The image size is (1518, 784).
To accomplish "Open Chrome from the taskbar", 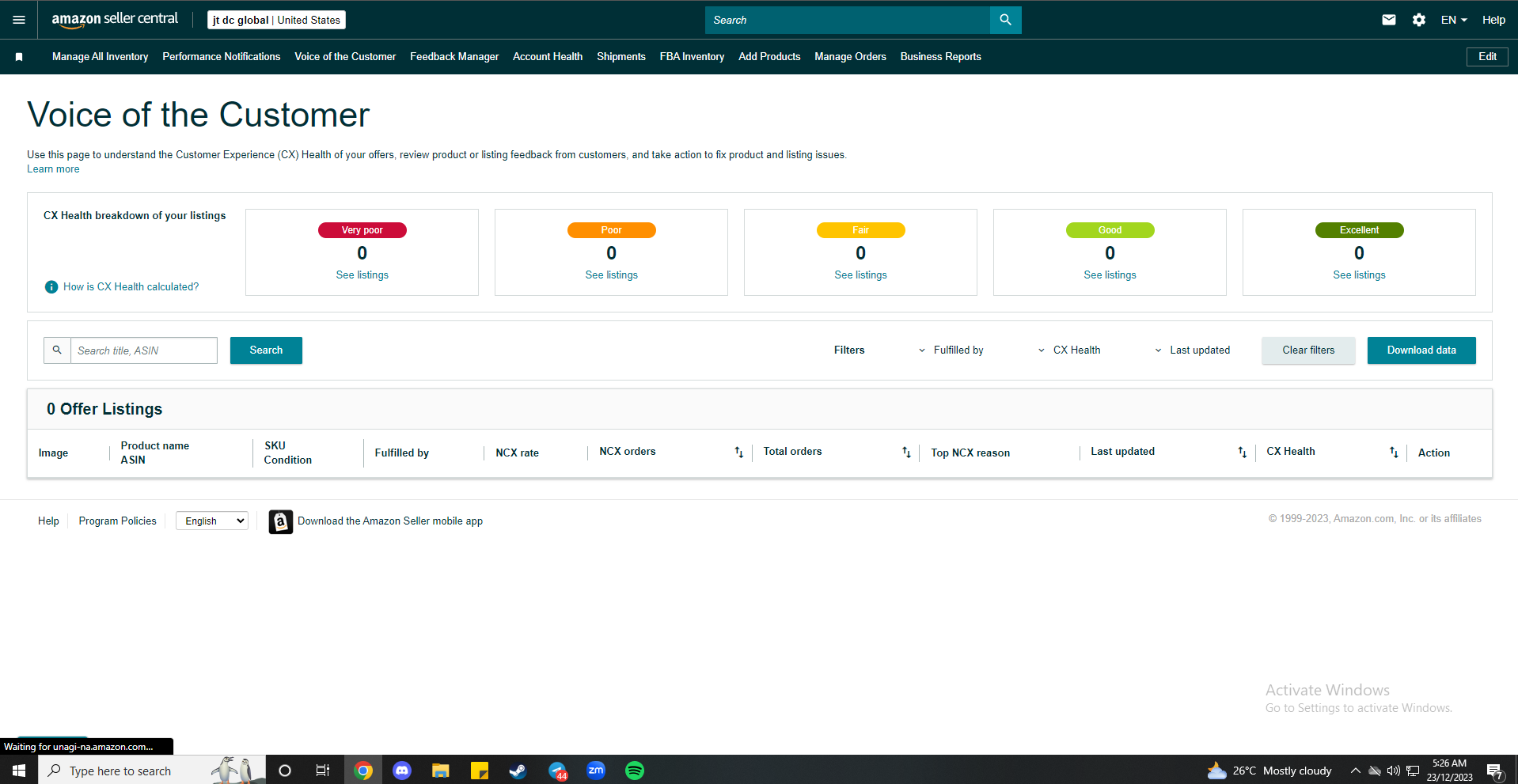I will (363, 771).
